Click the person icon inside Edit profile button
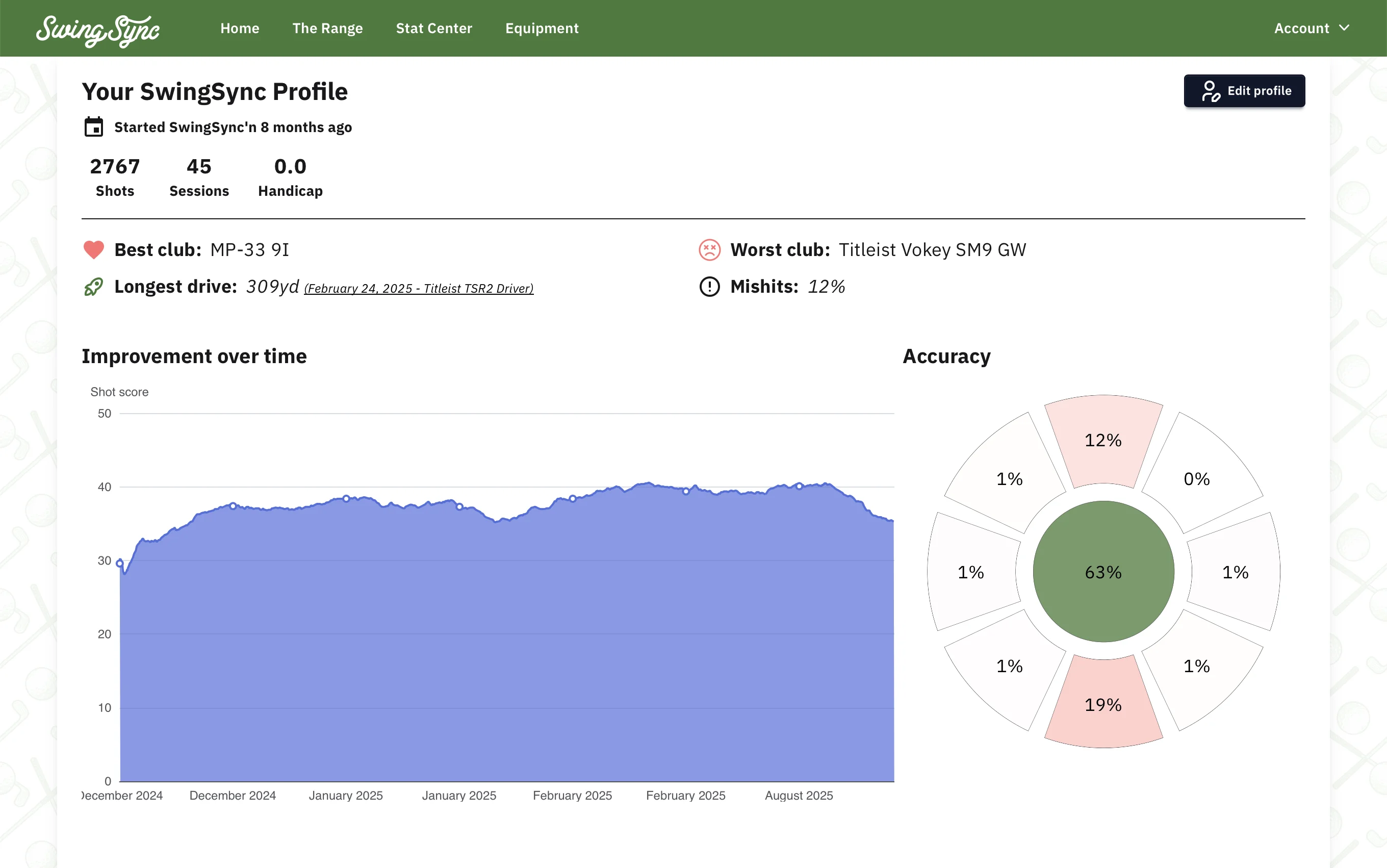Viewport: 1387px width, 868px height. 1211,90
